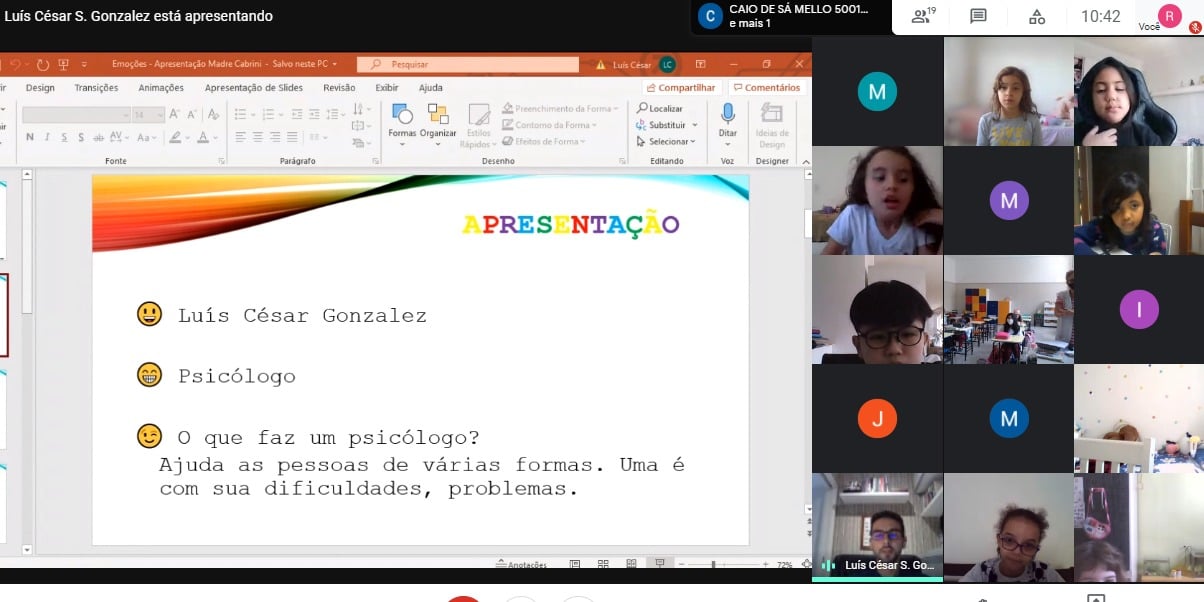The width and height of the screenshot is (1204, 602).
Task: Open the Ajuda tab
Action: [431, 88]
